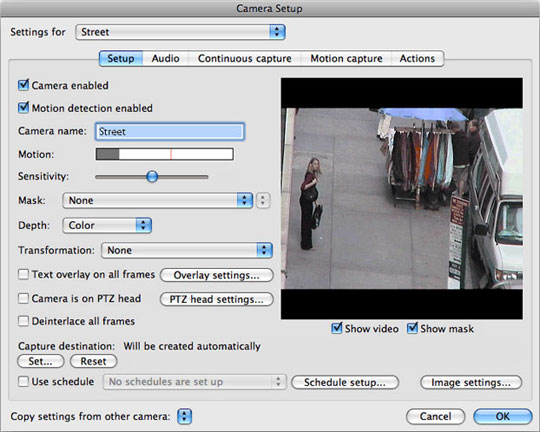Expand the Depth Color dropdown
540x432 pixels.
pos(107,225)
